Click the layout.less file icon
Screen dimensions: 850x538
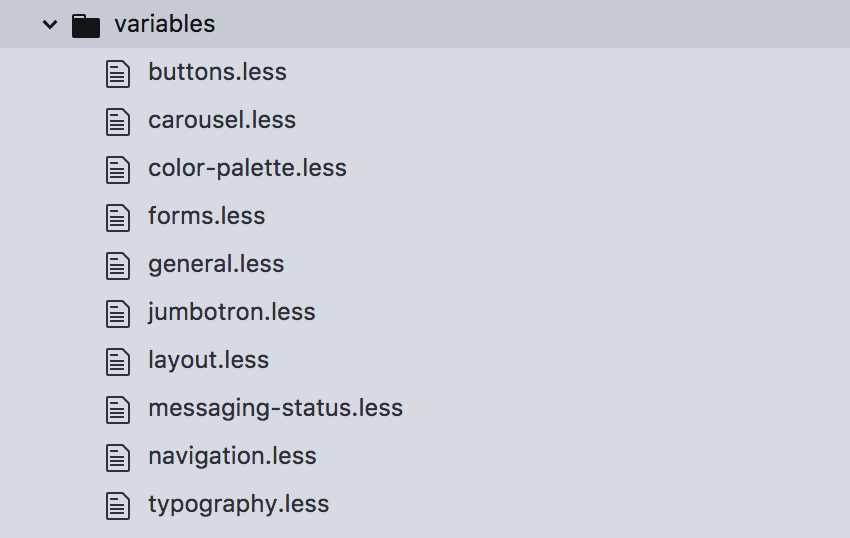118,361
